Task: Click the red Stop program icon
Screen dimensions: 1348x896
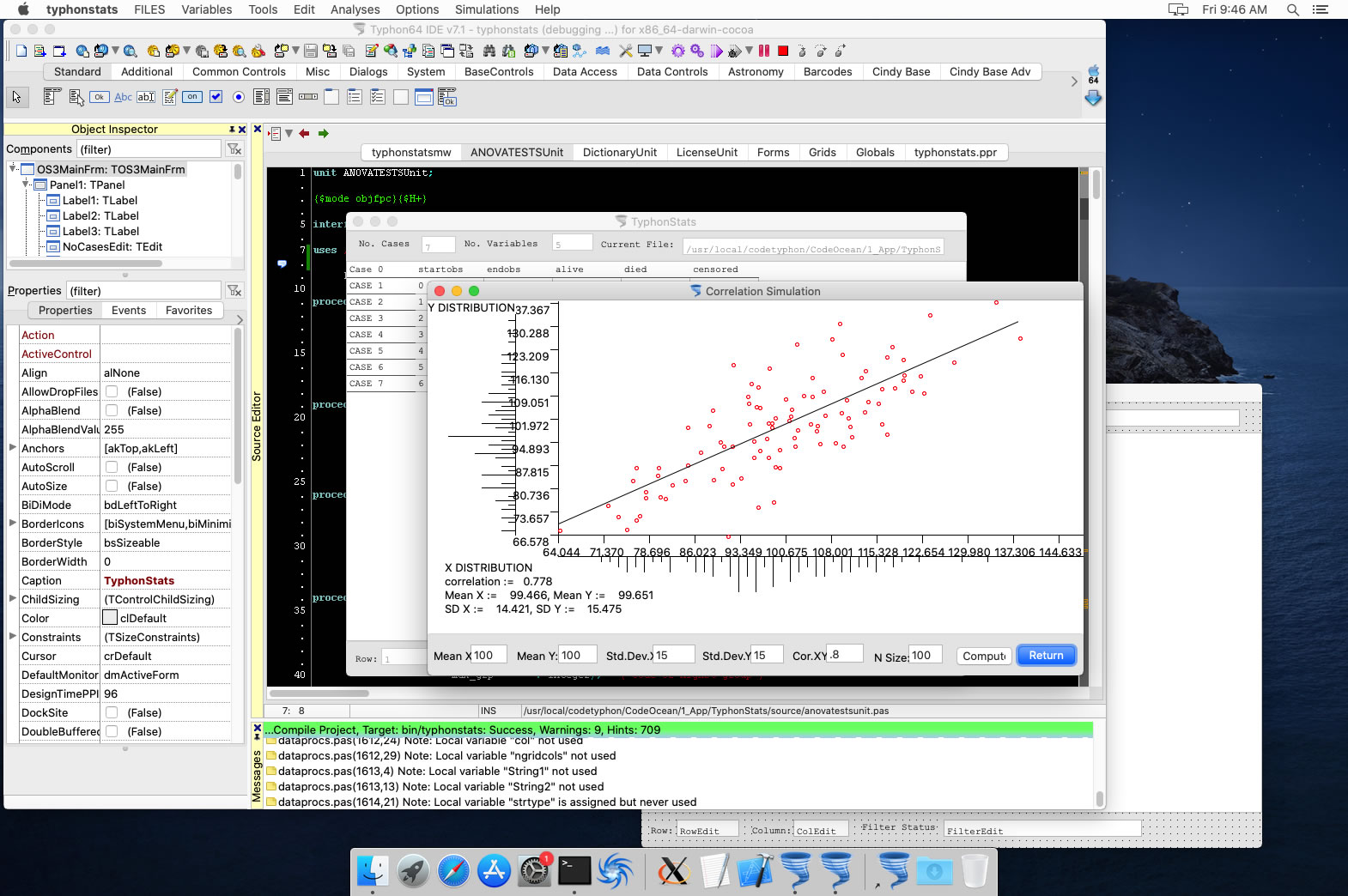Action: (x=783, y=51)
